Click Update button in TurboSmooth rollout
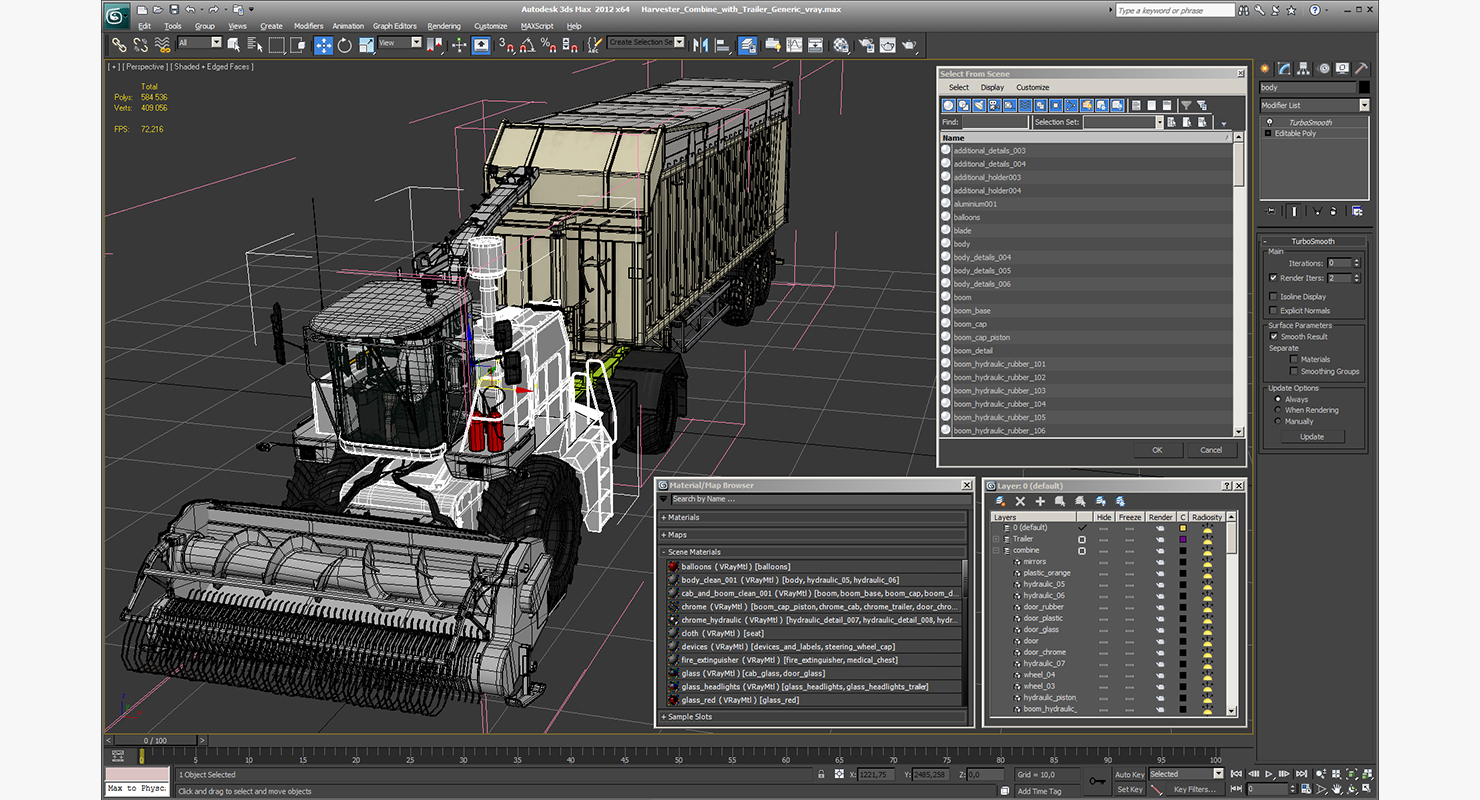1480x800 pixels. [x=1312, y=437]
